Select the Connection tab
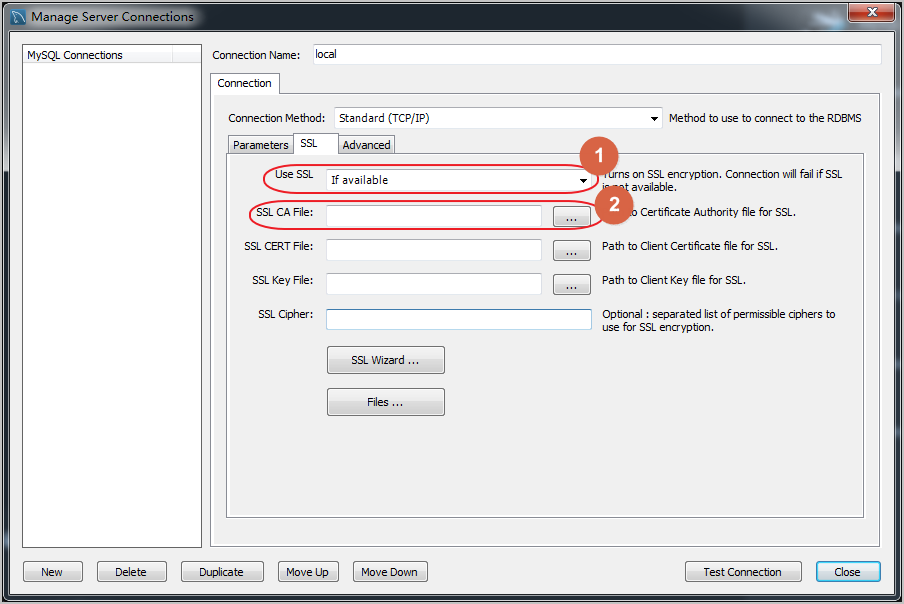 tap(244, 83)
